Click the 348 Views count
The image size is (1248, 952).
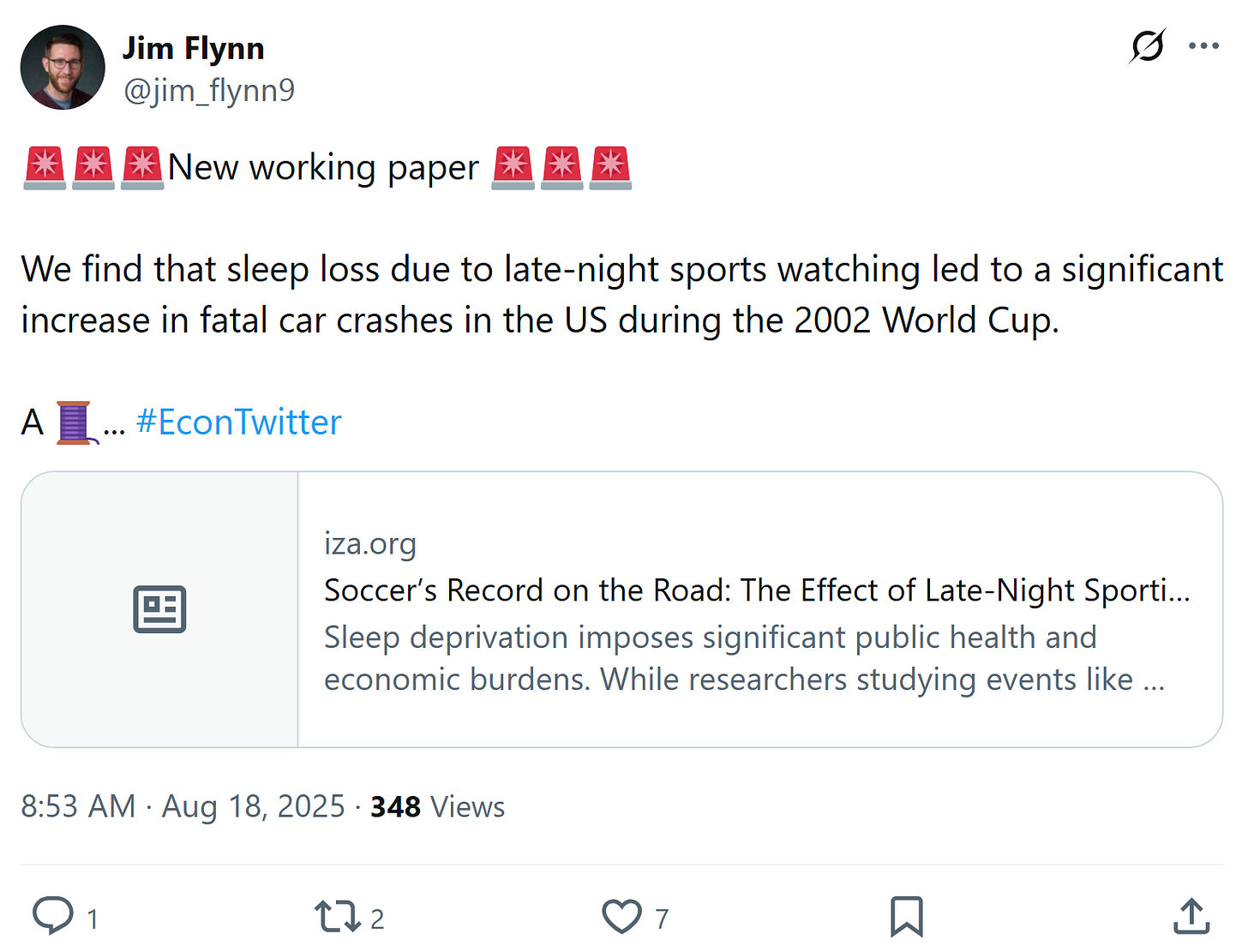pyautogui.click(x=437, y=806)
